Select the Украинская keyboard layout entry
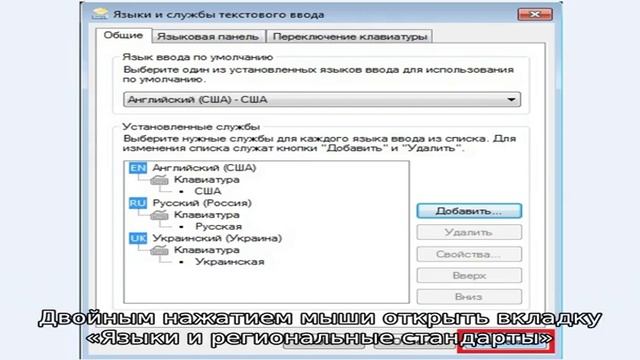Image resolution: width=640 pixels, height=360 pixels. coord(229,262)
